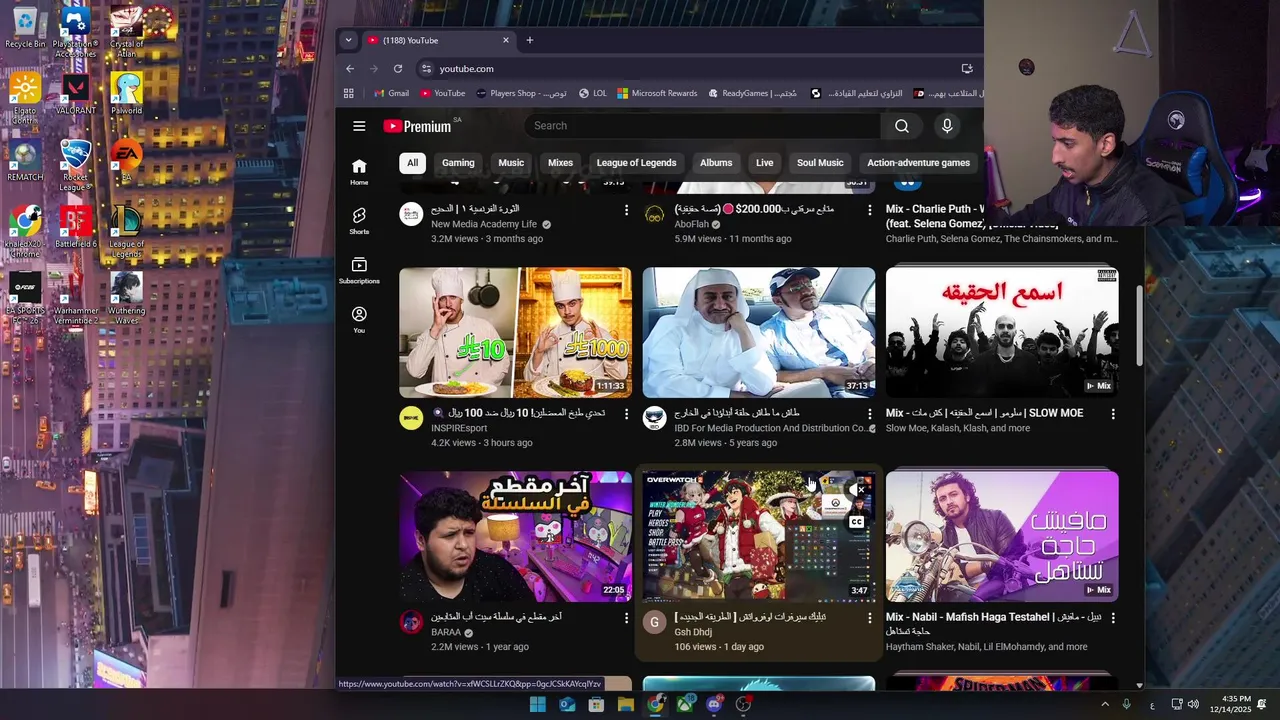
Task: Show hidden icons in the system tray
Action: pyautogui.click(x=1105, y=704)
